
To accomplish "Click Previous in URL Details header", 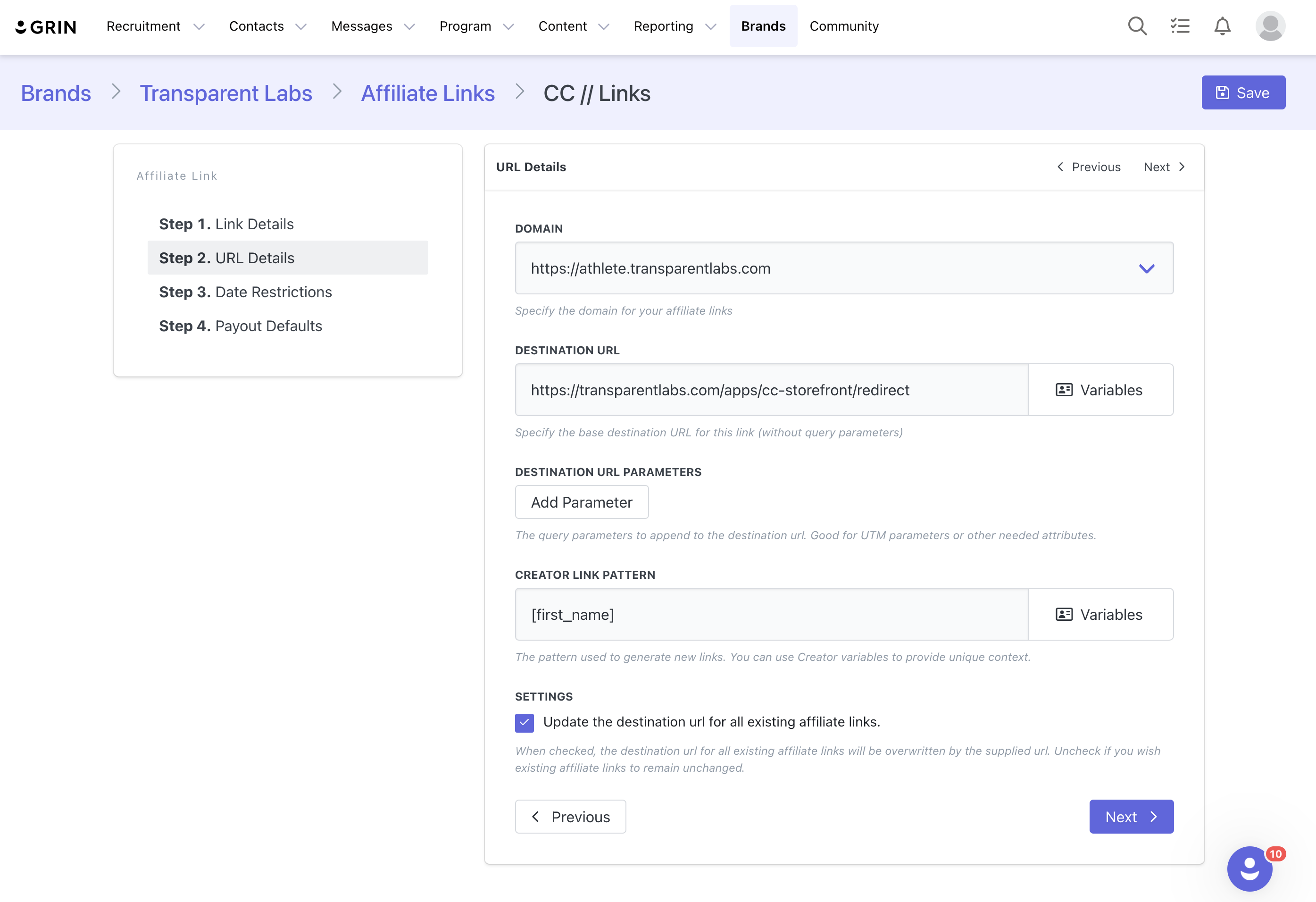I will click(x=1088, y=167).
